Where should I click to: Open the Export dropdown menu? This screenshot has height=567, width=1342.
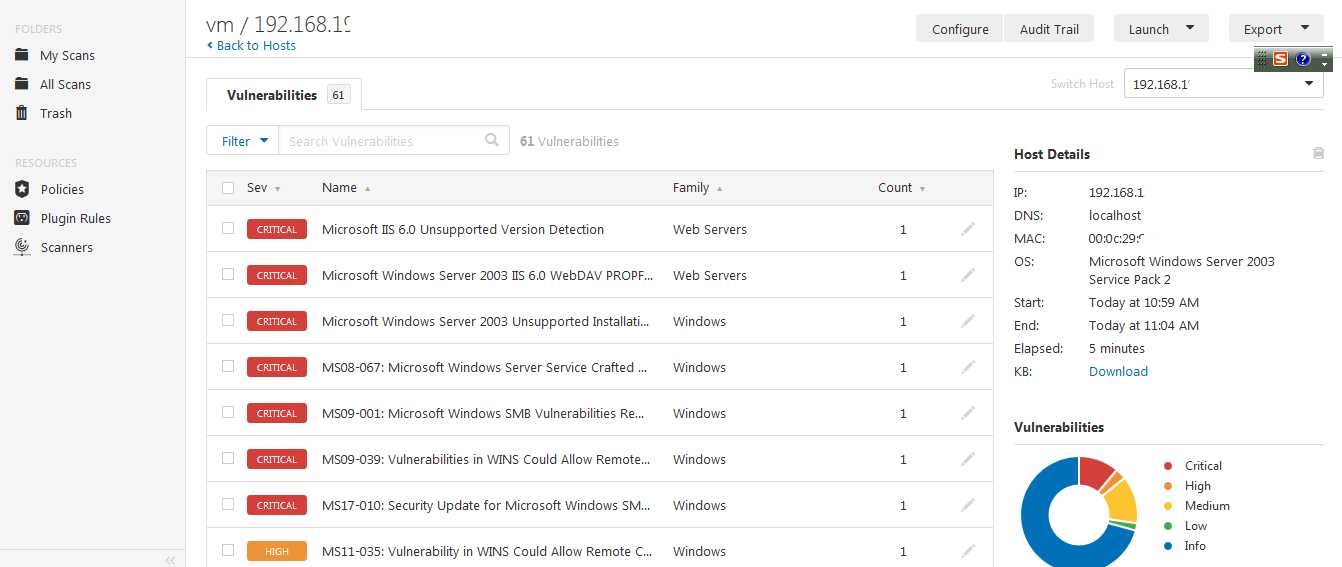pyautogui.click(x=1276, y=29)
